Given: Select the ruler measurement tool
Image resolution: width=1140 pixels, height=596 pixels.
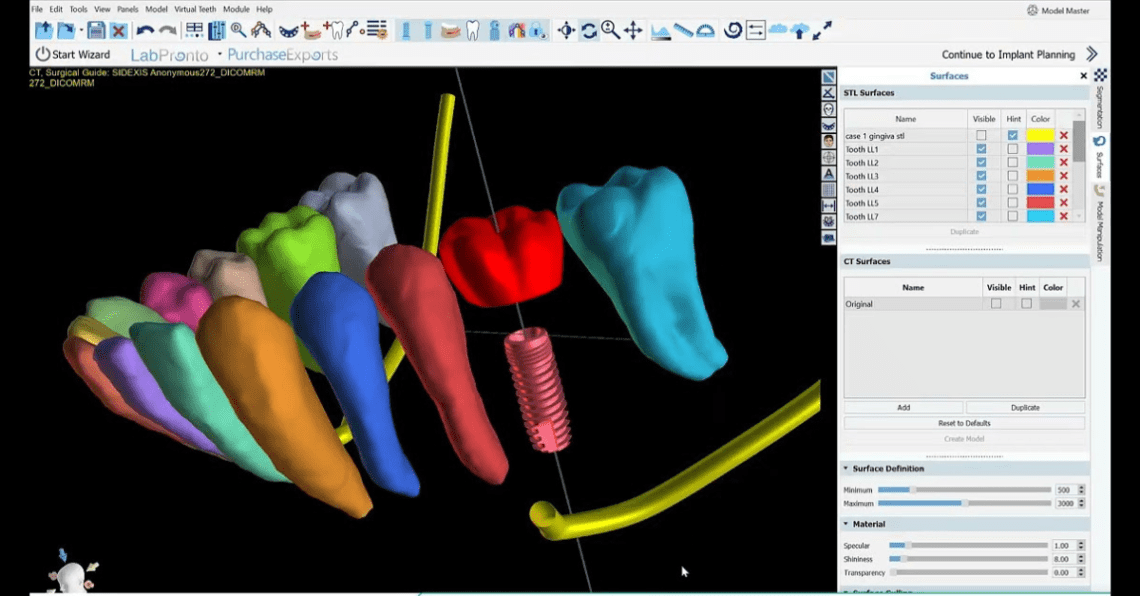Looking at the screenshot, I should pos(681,31).
